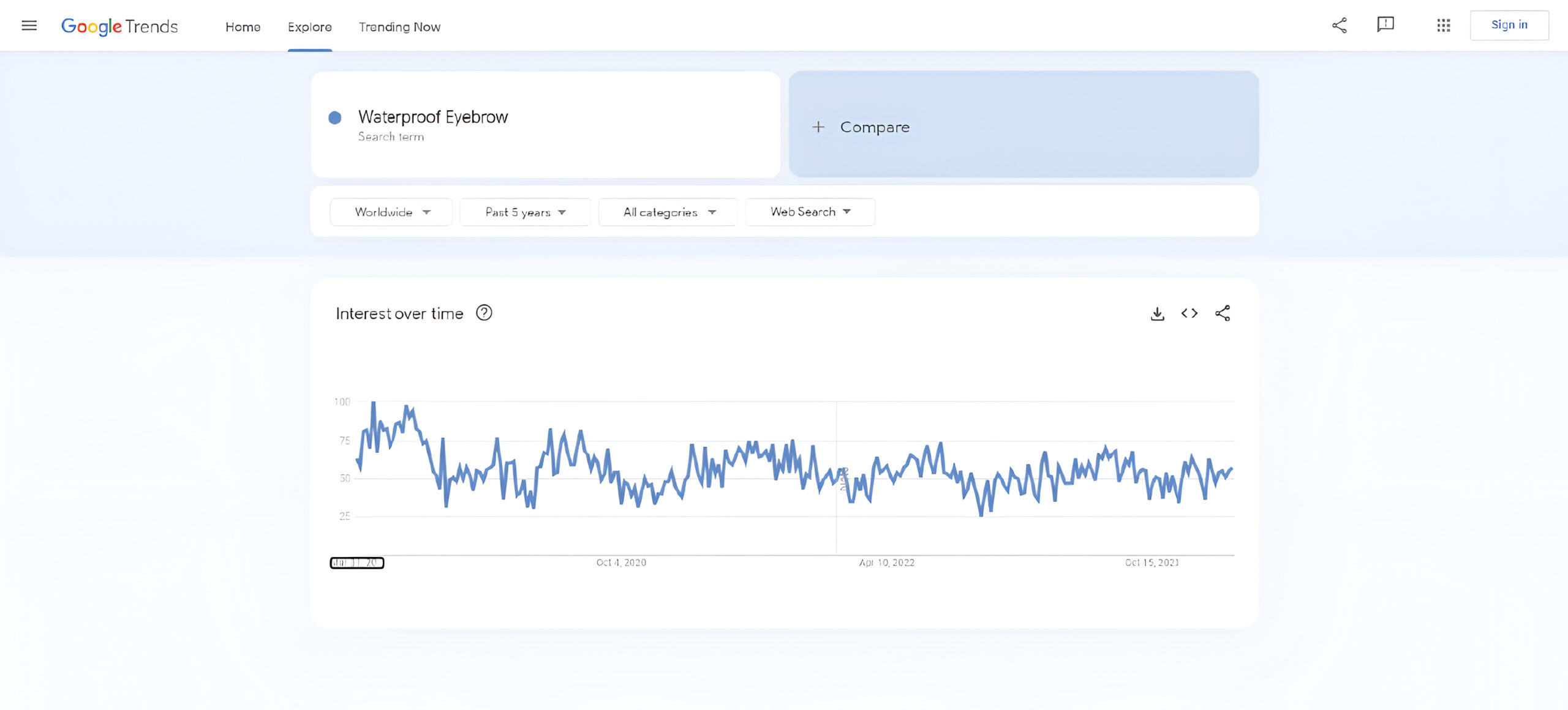Click the send feedback icon
This screenshot has width=1568, height=710.
(1385, 24)
